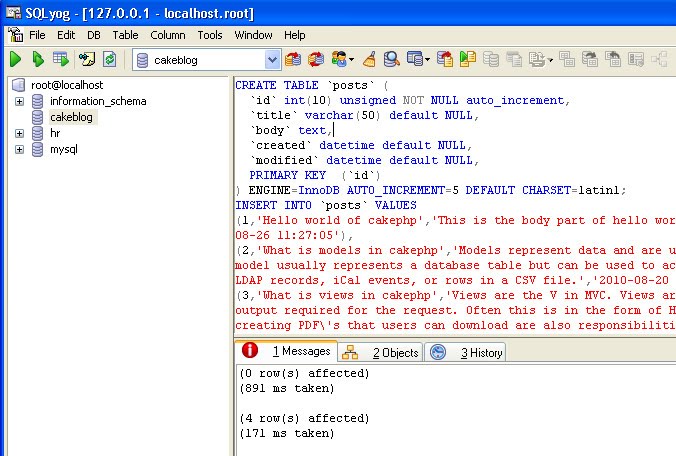Select the hr database in tree
Screen dimensions: 676x456
(55, 133)
